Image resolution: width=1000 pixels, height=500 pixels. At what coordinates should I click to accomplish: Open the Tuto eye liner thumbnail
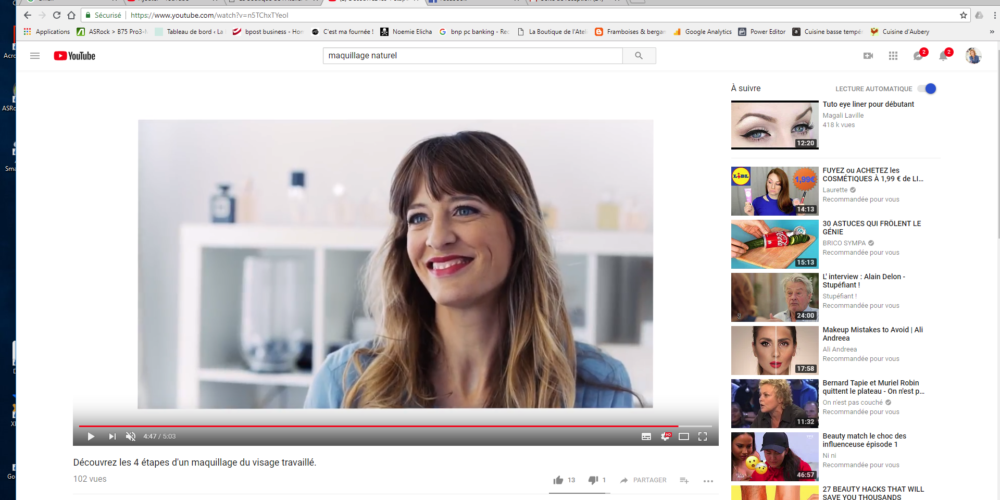(775, 125)
